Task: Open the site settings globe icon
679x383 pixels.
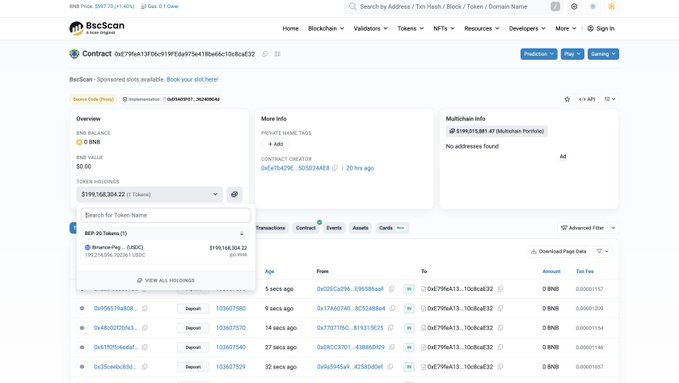Action: coord(574,6)
